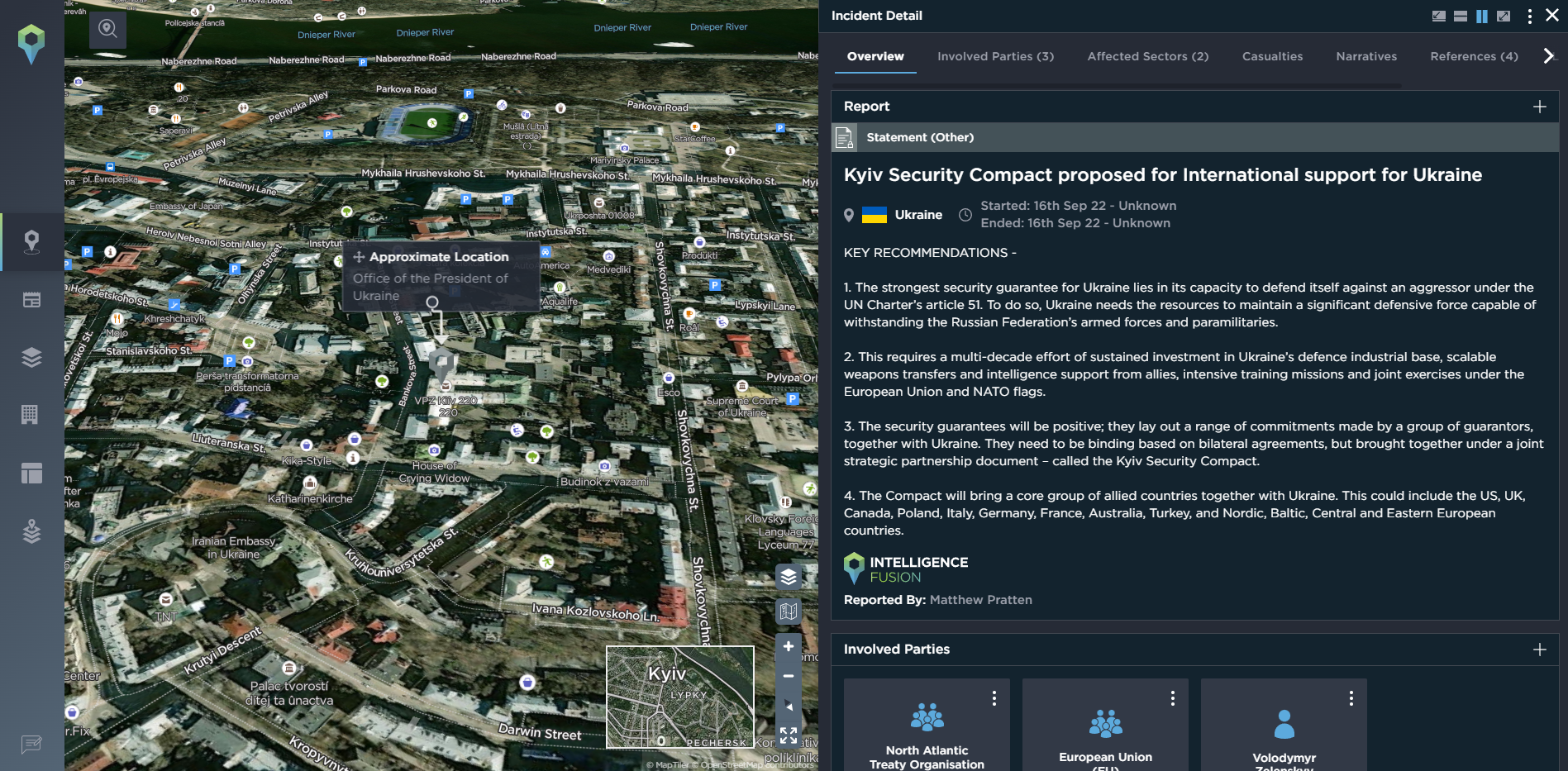
Task: Open the Affected Sectors (2) tab
Action: [1148, 56]
